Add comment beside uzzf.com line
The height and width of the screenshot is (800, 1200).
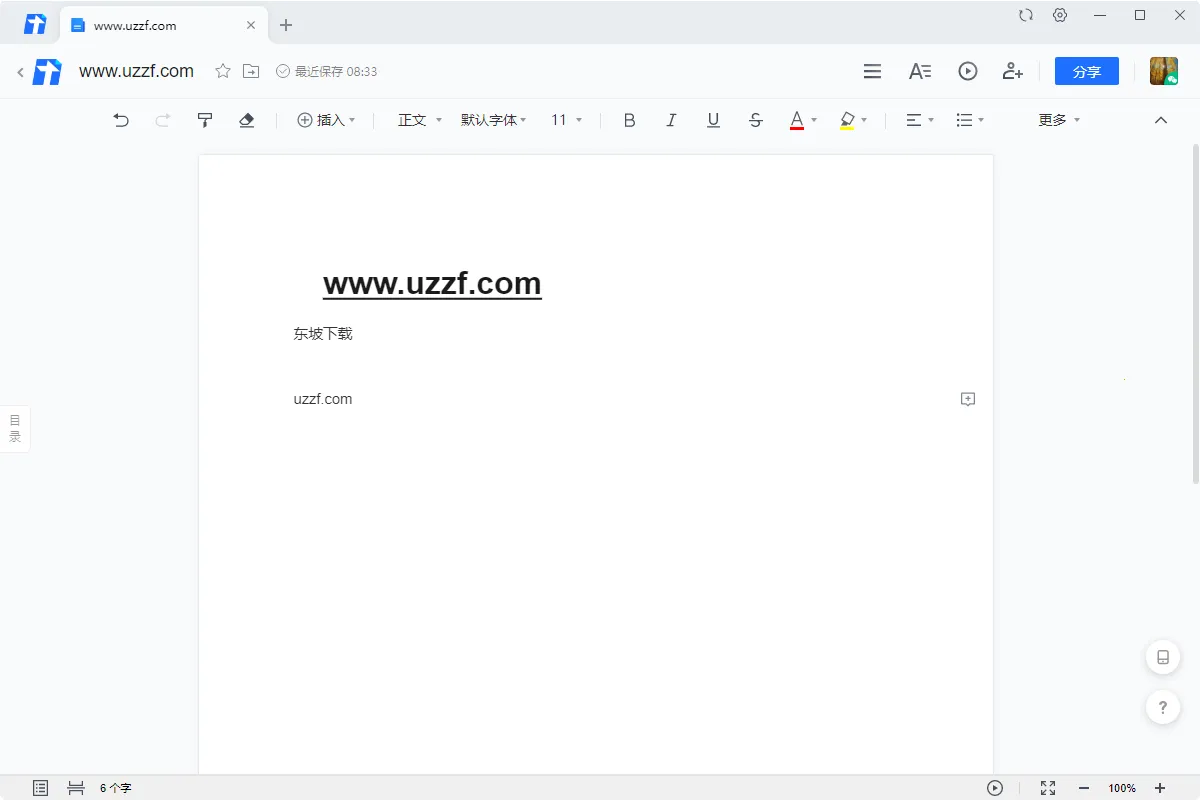point(967,399)
